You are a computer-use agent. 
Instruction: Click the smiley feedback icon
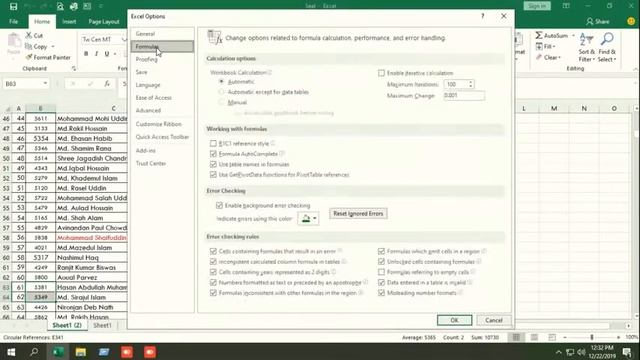(631, 21)
